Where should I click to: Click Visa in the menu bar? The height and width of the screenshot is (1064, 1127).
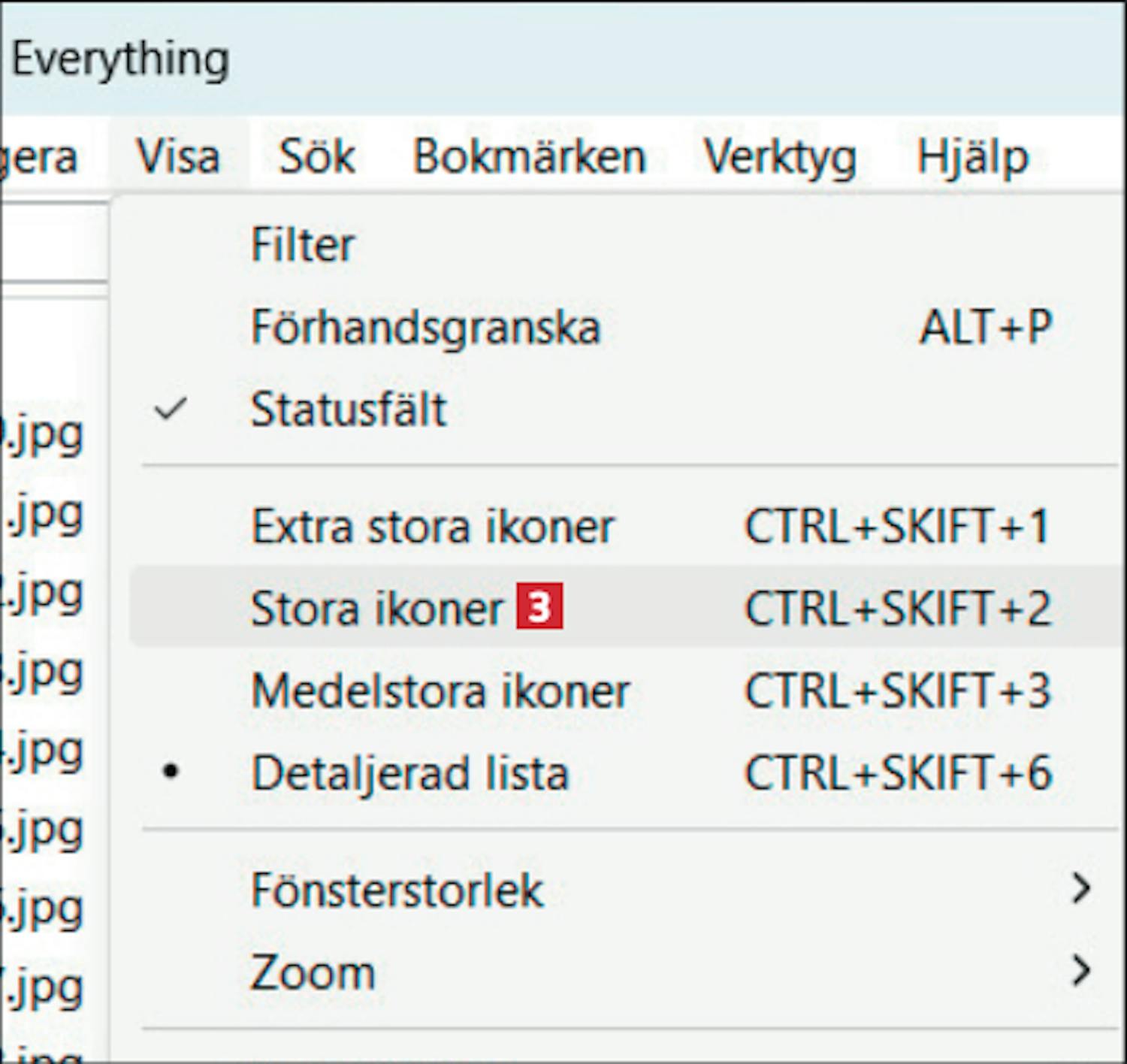[179, 157]
